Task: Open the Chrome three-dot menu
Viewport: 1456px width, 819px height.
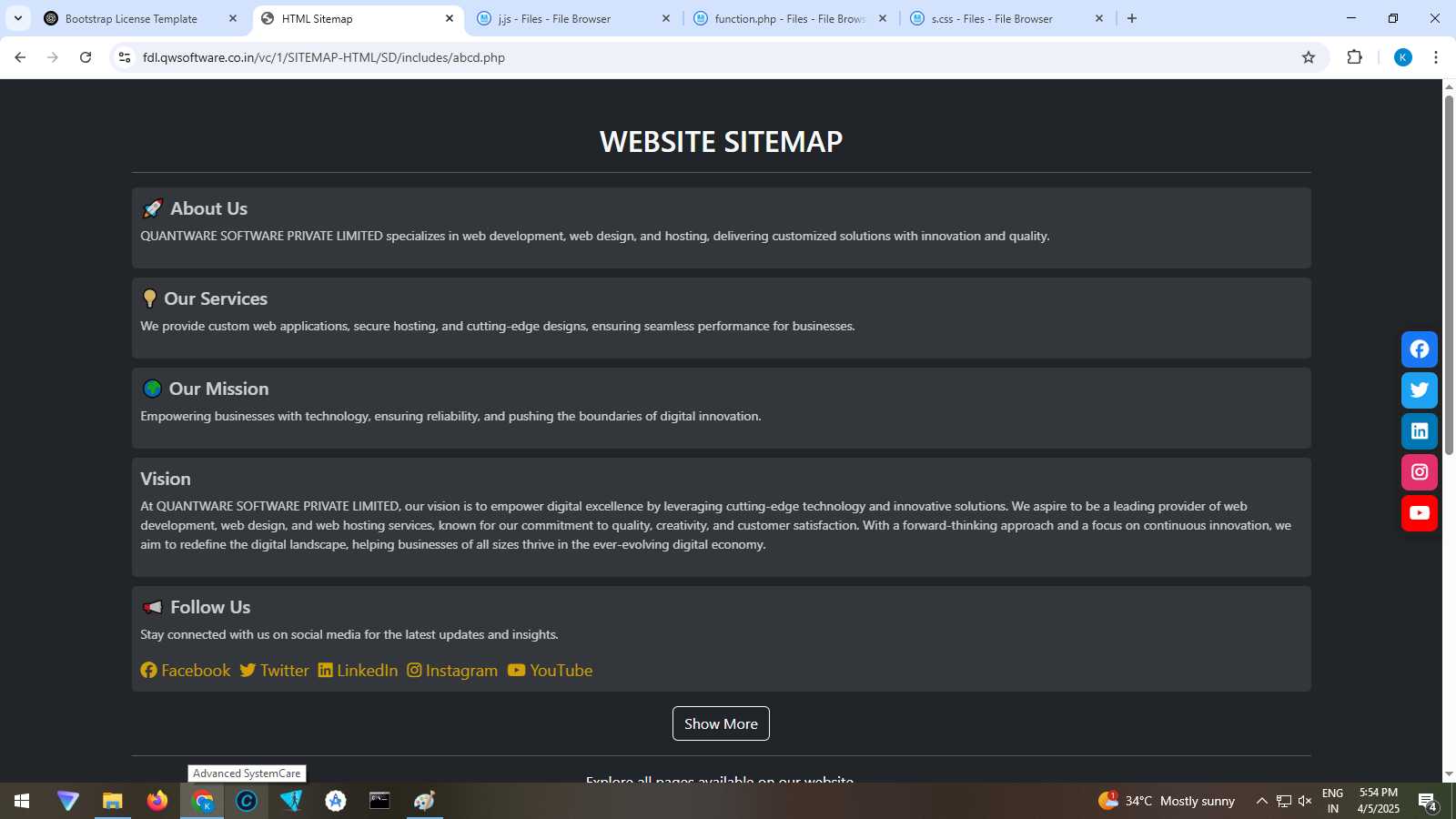Action: tap(1436, 57)
